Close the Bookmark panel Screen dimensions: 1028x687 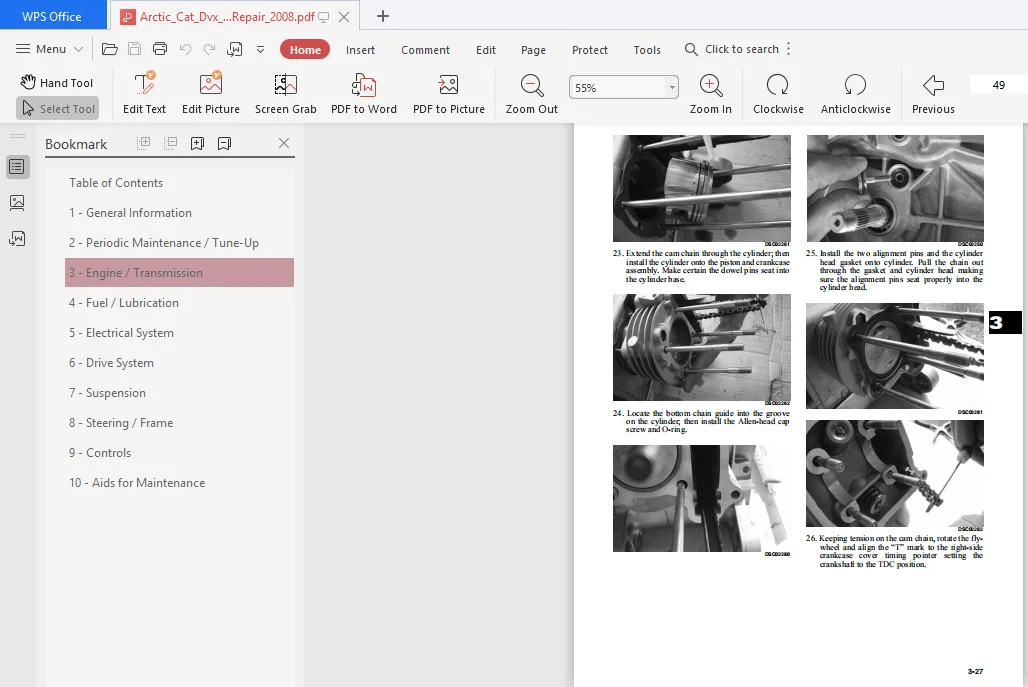tap(284, 143)
